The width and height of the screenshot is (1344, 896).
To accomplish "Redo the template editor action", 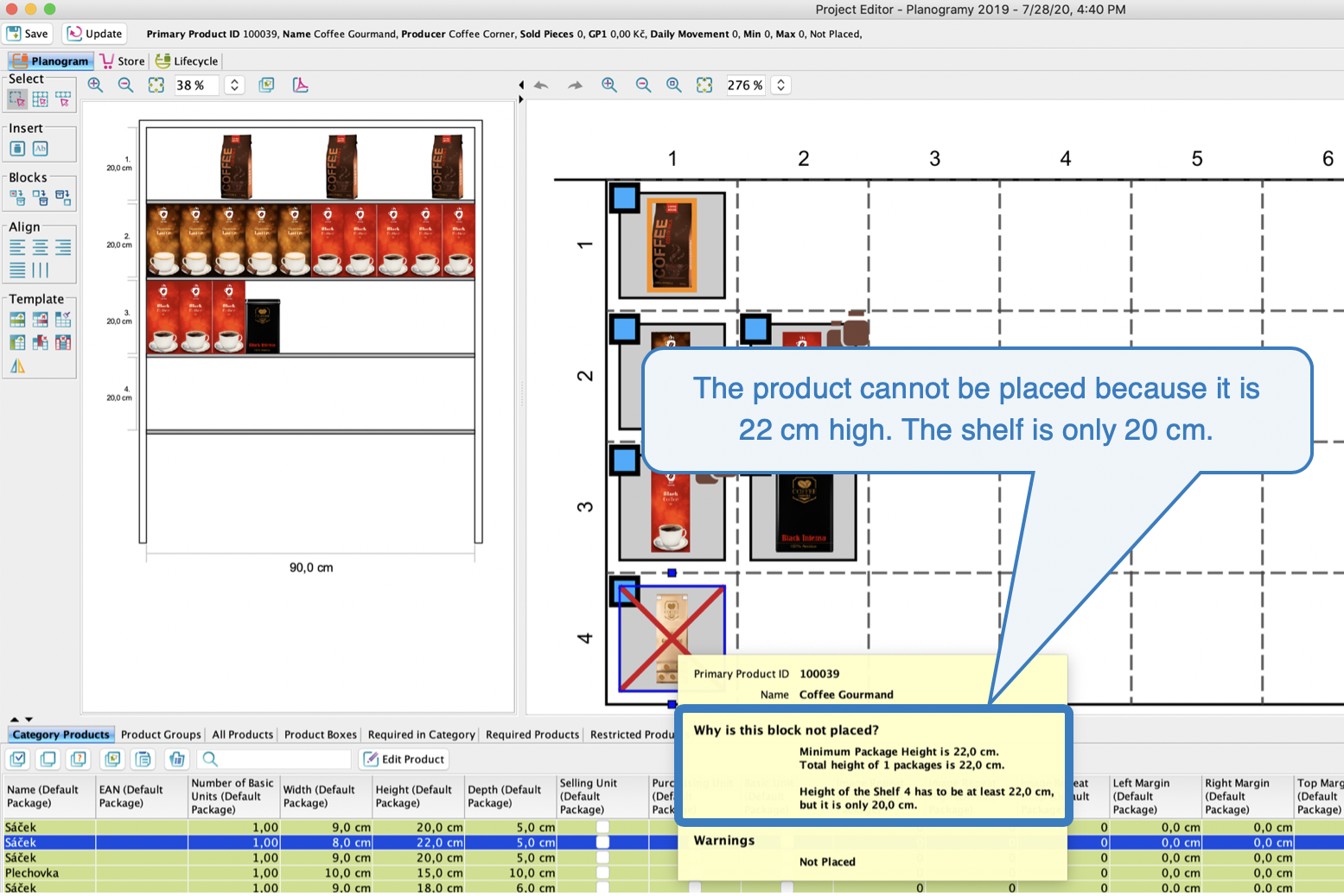I will point(575,85).
